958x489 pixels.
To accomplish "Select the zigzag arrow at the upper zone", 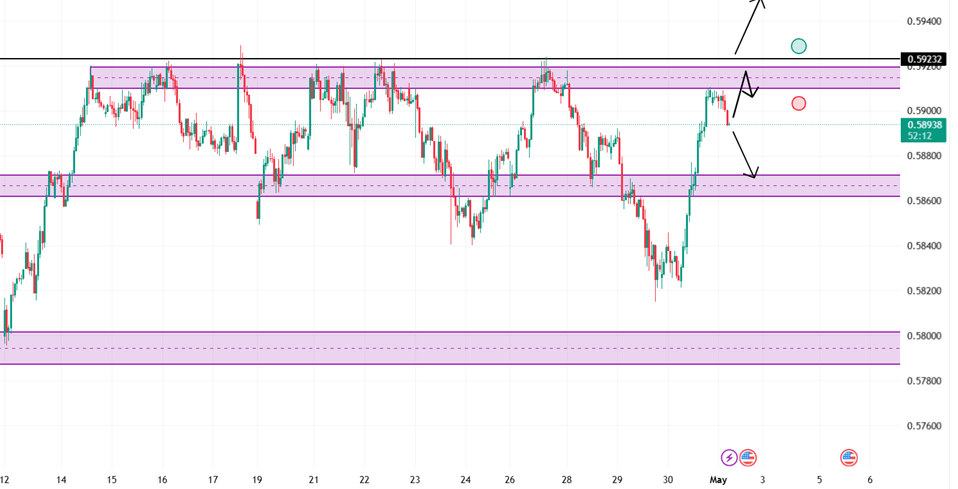I will (x=745, y=93).
